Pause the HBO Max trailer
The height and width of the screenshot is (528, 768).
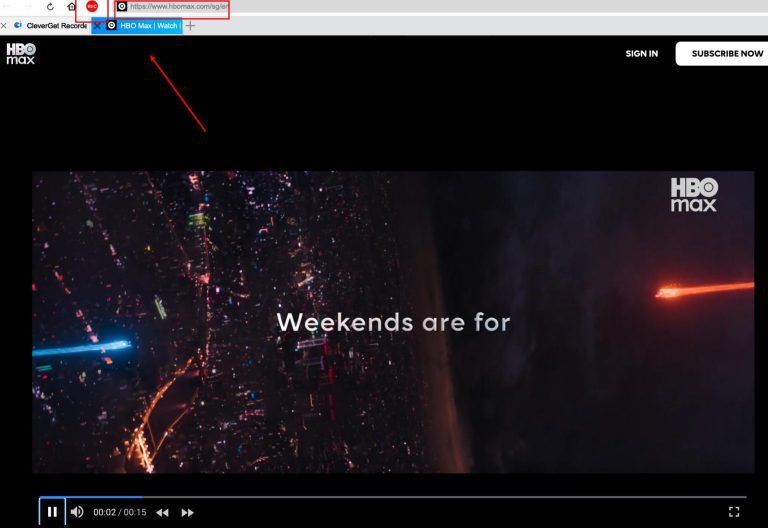[x=52, y=512]
